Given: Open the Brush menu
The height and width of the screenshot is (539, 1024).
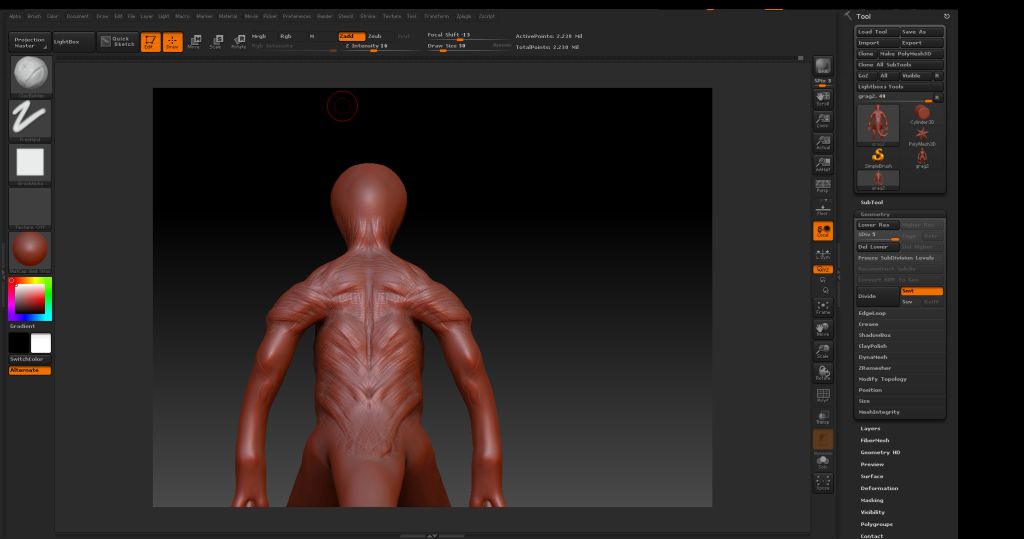Looking at the screenshot, I should (x=34, y=16).
